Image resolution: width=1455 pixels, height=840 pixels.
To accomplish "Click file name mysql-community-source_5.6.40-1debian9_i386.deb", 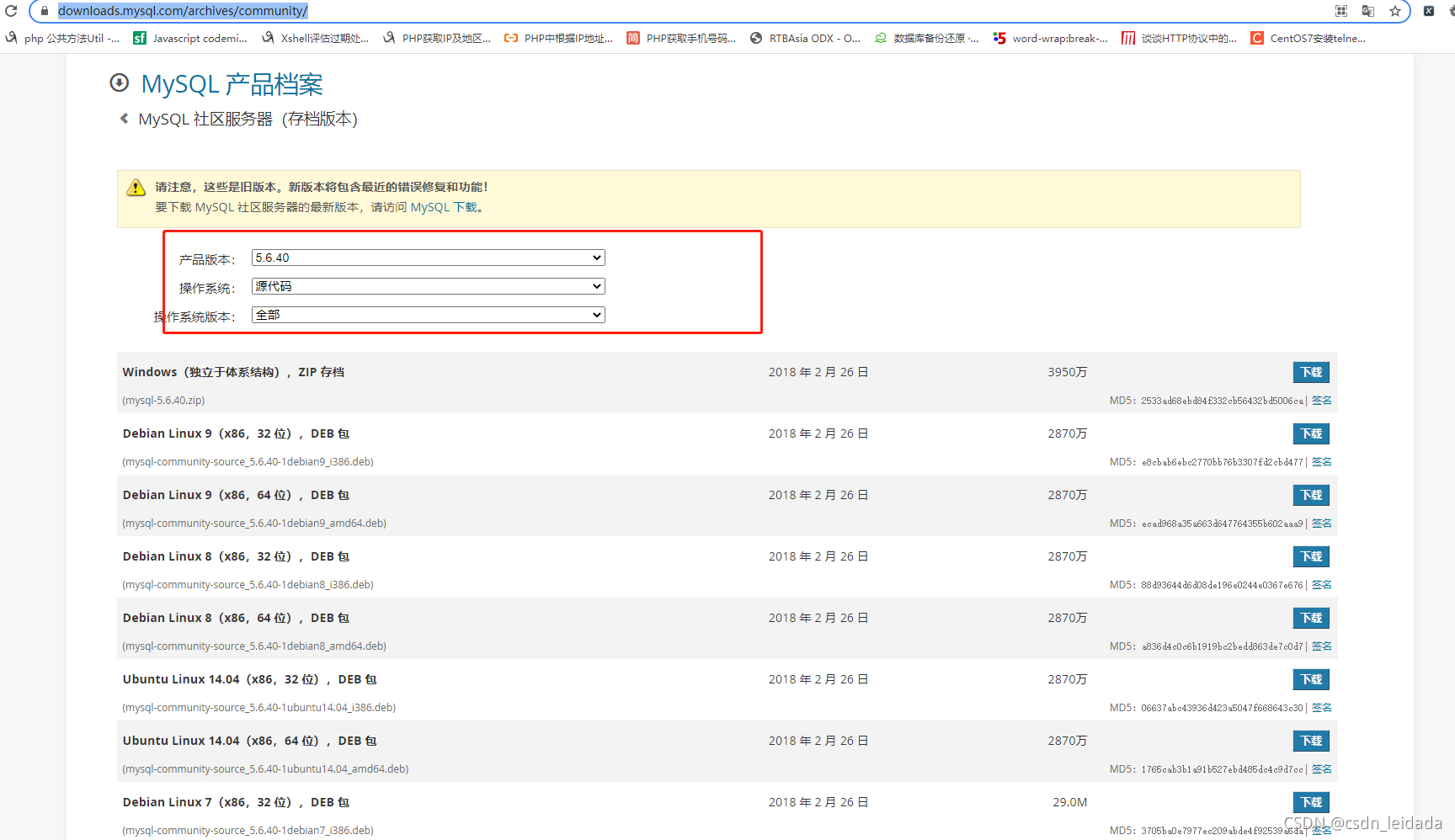I will click(248, 462).
